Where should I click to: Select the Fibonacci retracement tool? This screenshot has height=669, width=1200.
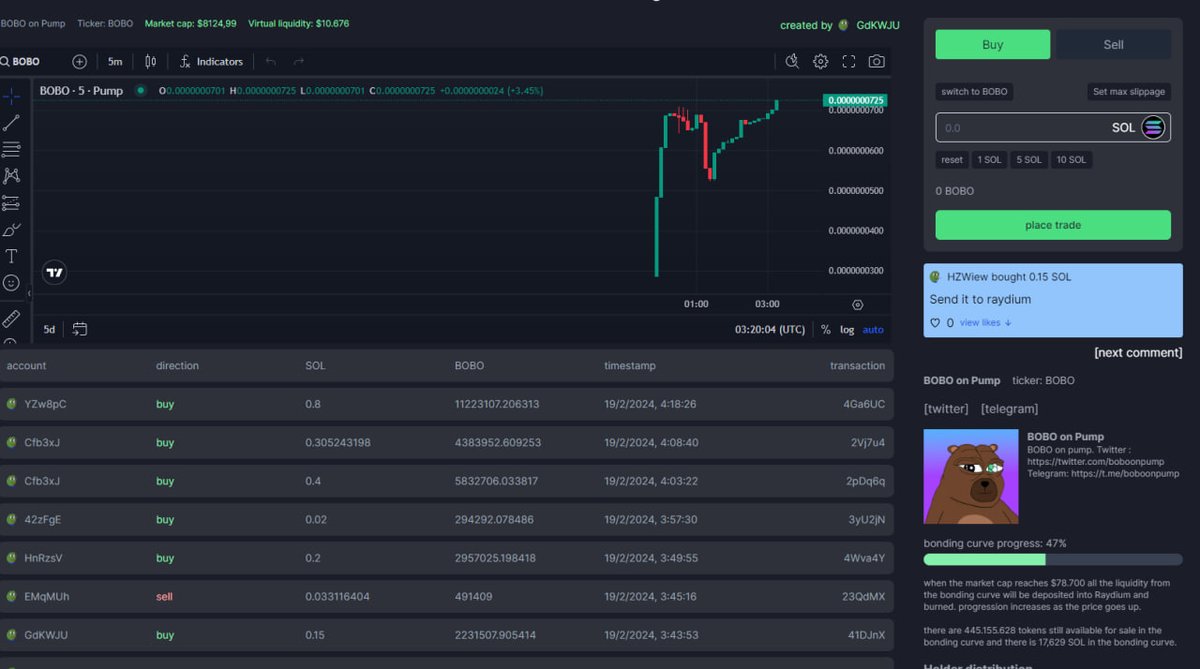click(x=11, y=149)
